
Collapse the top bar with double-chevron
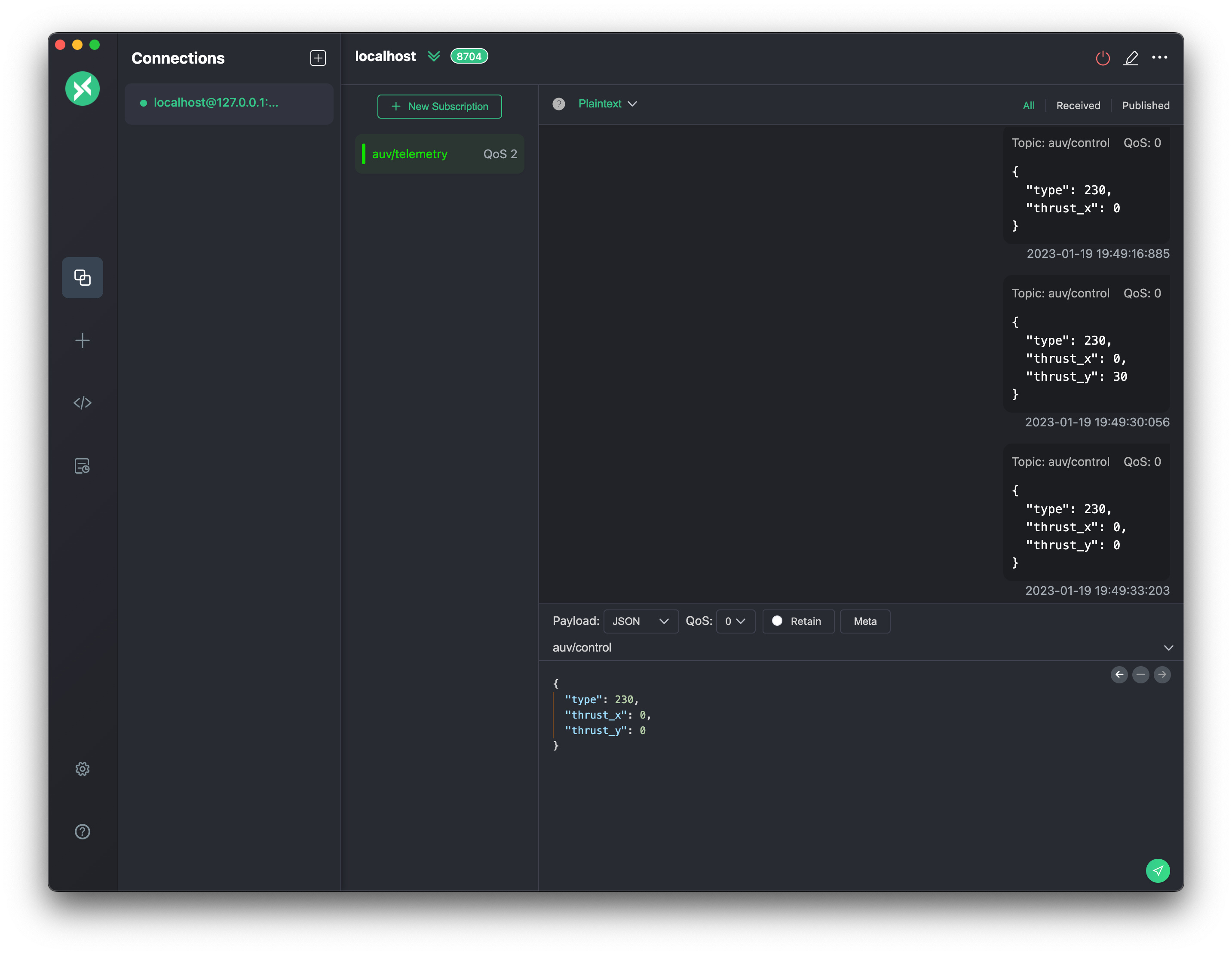(x=433, y=56)
